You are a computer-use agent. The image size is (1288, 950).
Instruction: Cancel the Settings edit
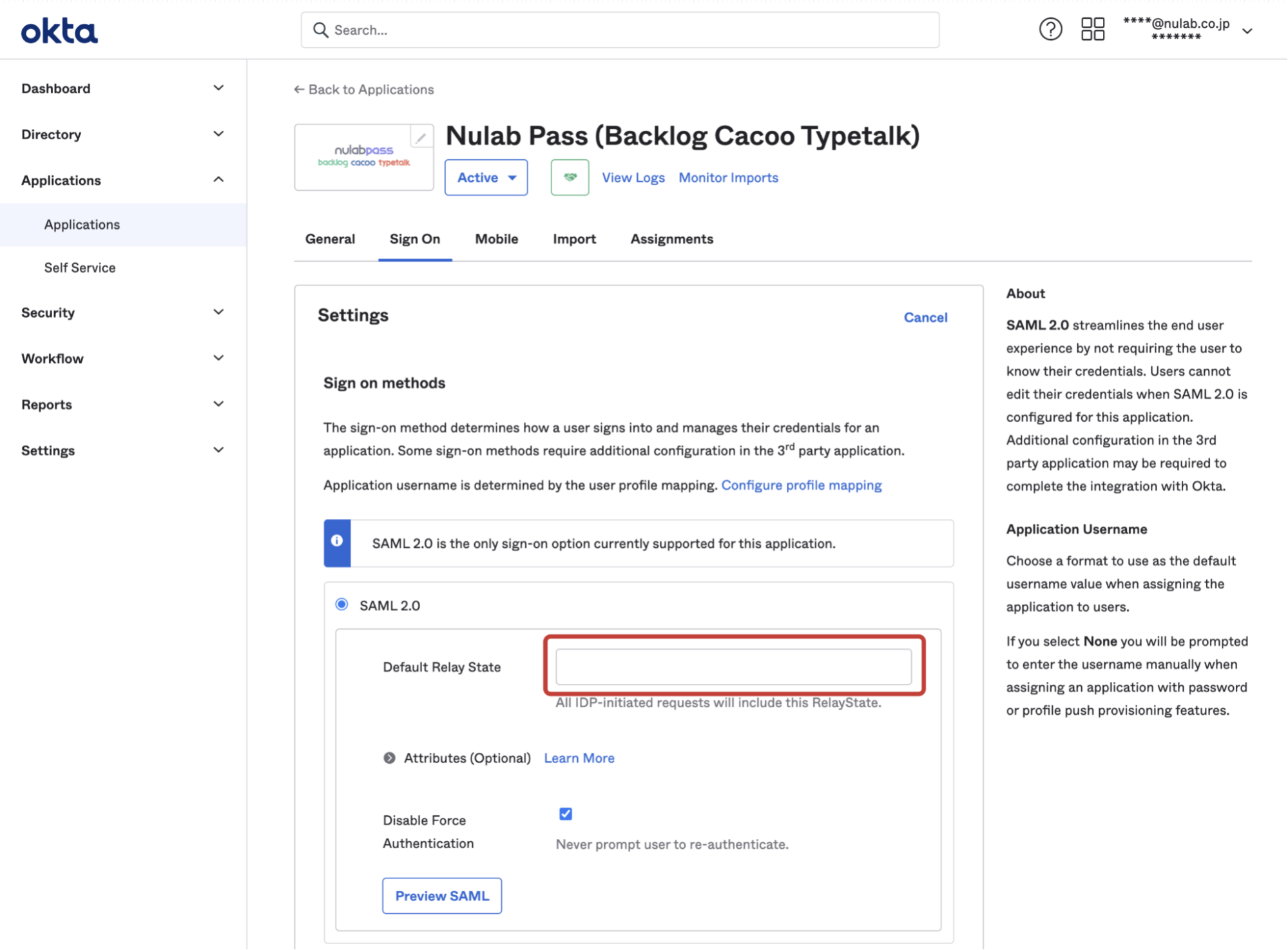point(925,317)
